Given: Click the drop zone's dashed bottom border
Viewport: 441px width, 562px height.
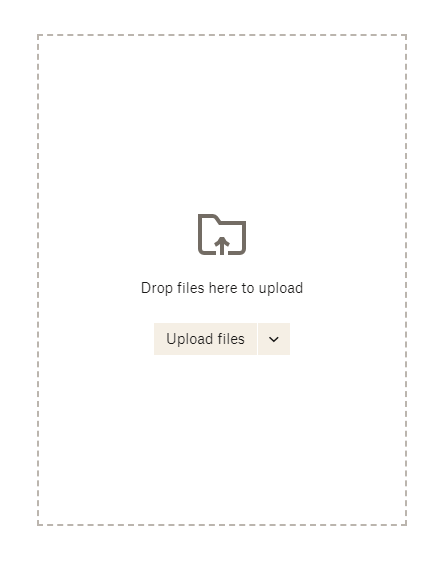Looking at the screenshot, I should tap(222, 525).
